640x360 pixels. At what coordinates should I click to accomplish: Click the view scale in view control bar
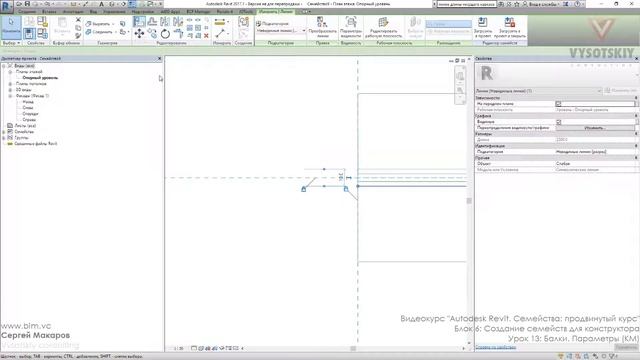pyautogui.click(x=178, y=348)
